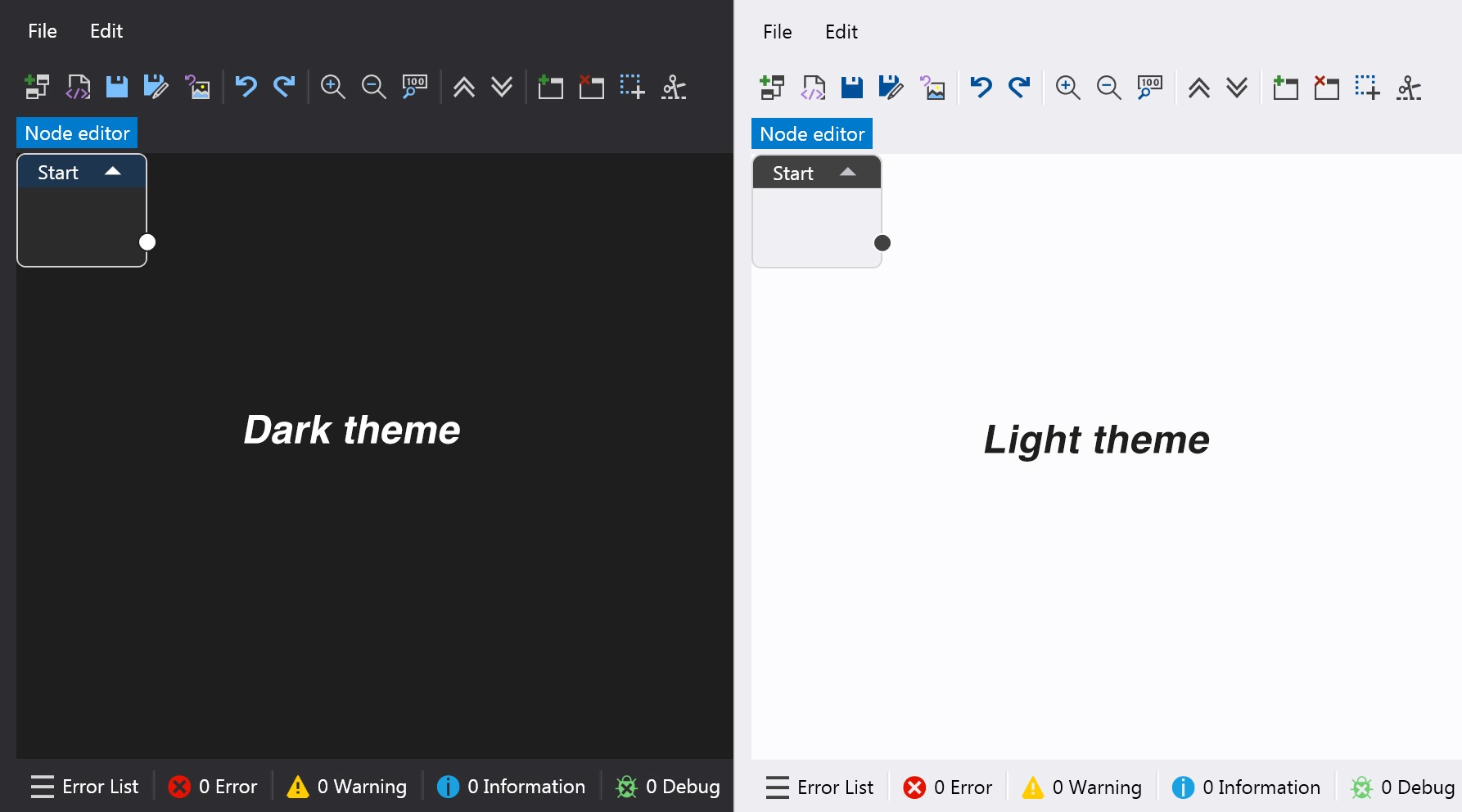
Task: Remove tab icon with red X, light theme
Action: [x=1326, y=88]
